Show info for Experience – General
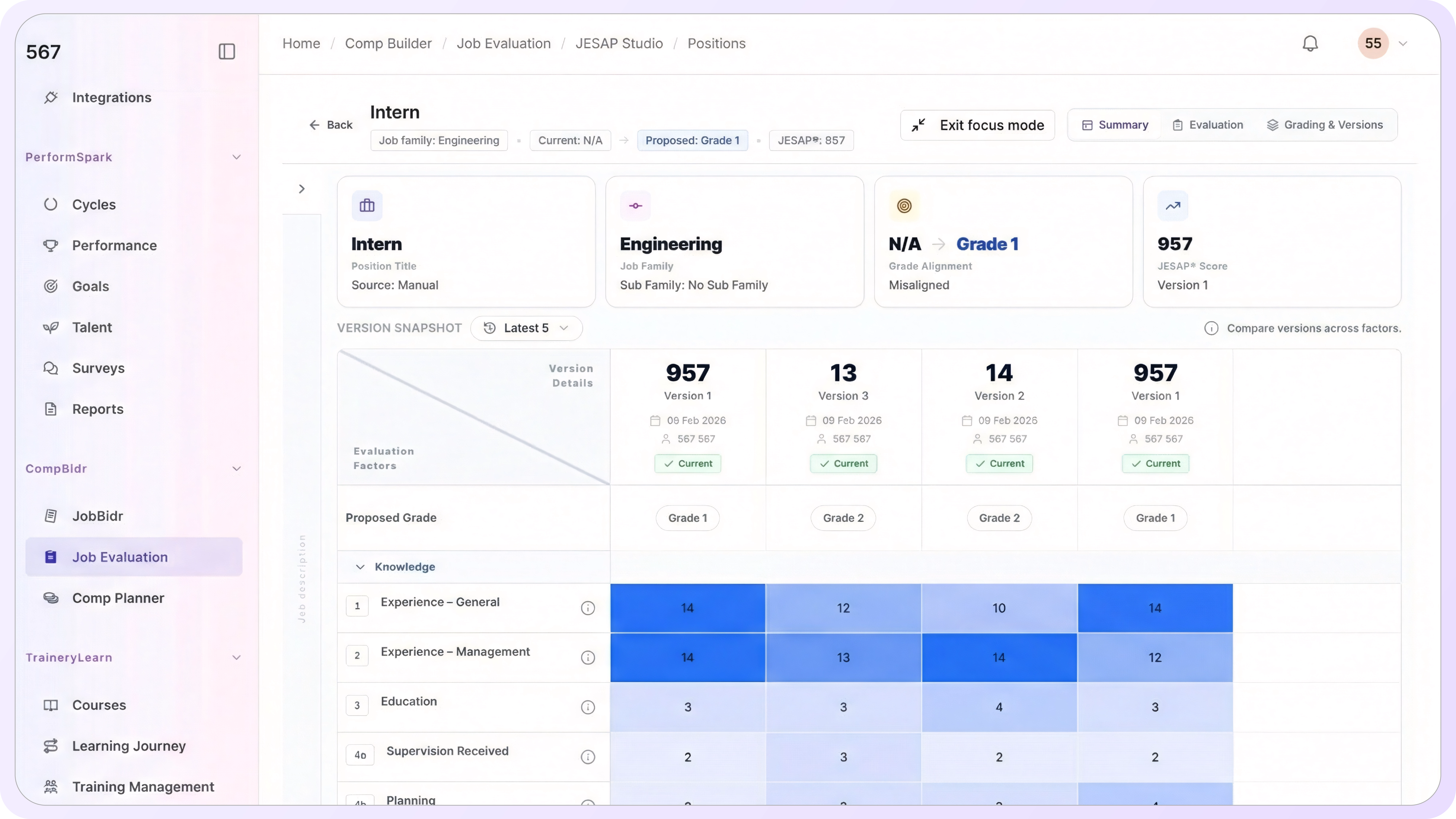Image resolution: width=1456 pixels, height=819 pixels. [x=588, y=608]
